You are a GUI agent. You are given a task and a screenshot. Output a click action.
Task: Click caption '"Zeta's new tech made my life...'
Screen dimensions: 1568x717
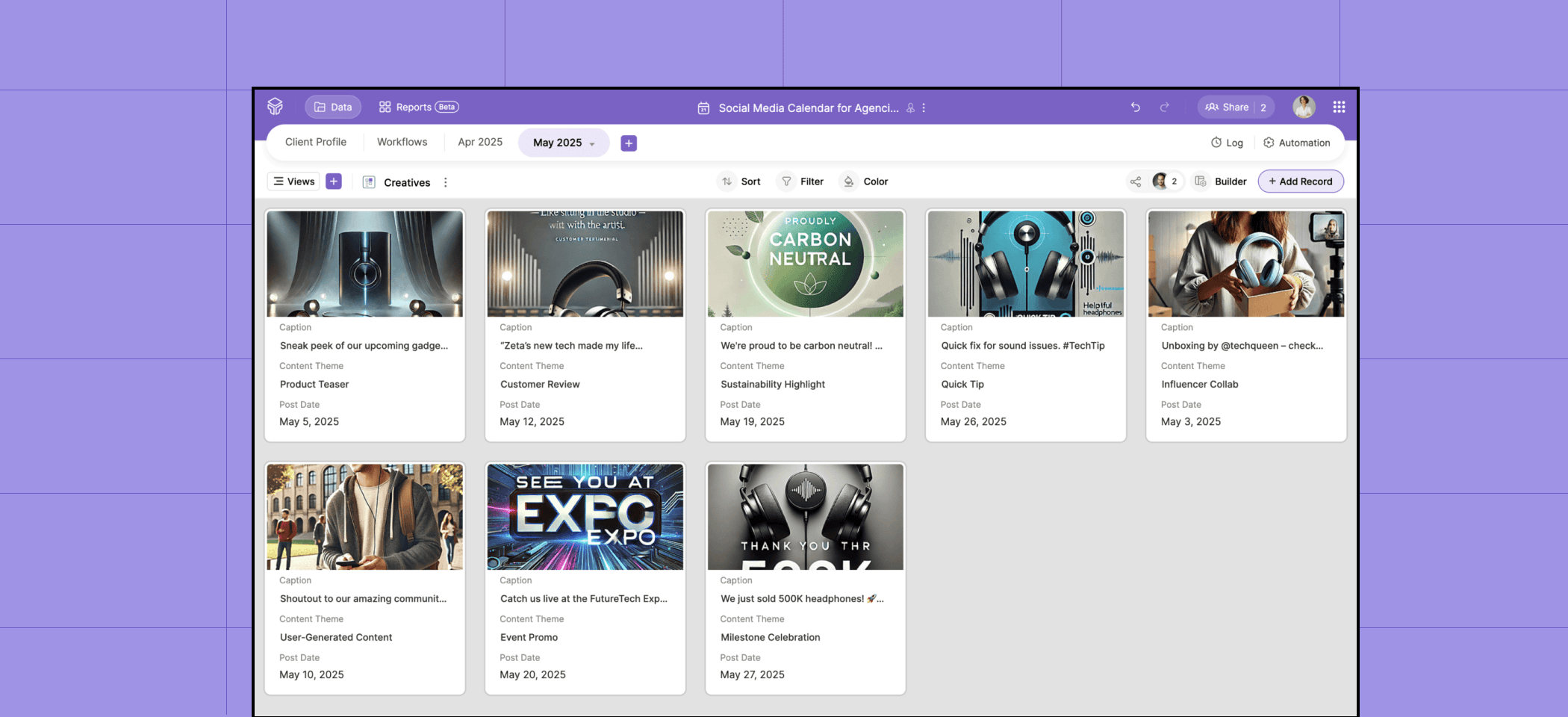pyautogui.click(x=571, y=346)
